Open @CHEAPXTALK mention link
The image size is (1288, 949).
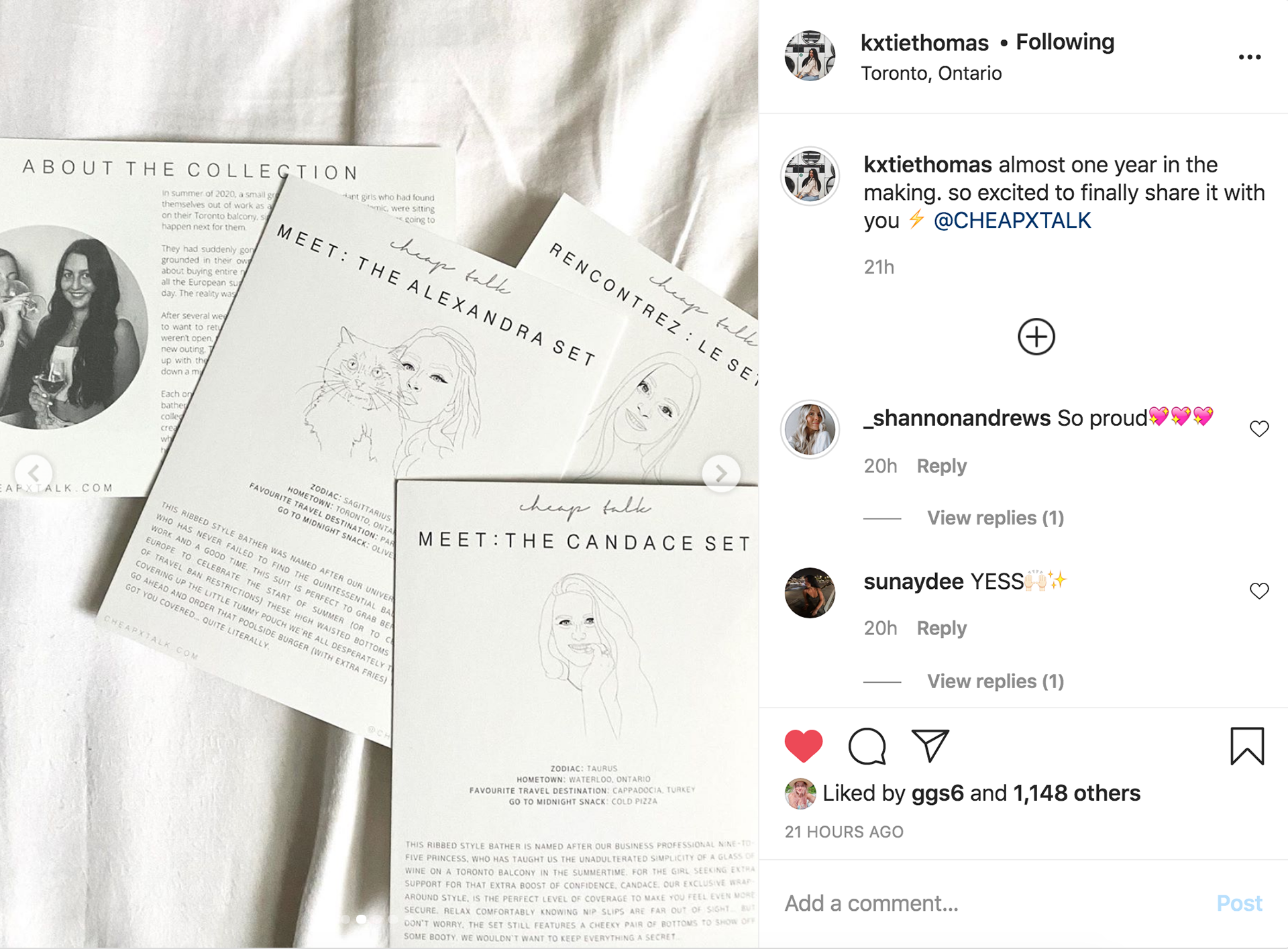pos(1012,221)
